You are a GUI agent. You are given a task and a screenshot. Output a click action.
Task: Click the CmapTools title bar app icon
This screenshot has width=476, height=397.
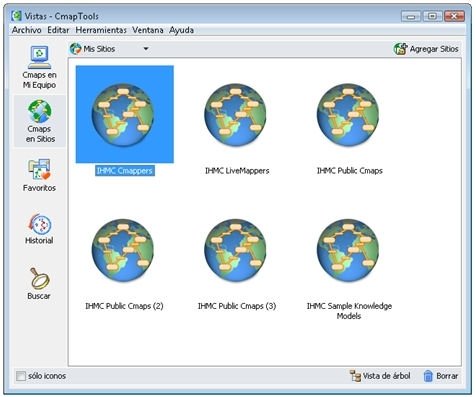(x=16, y=16)
